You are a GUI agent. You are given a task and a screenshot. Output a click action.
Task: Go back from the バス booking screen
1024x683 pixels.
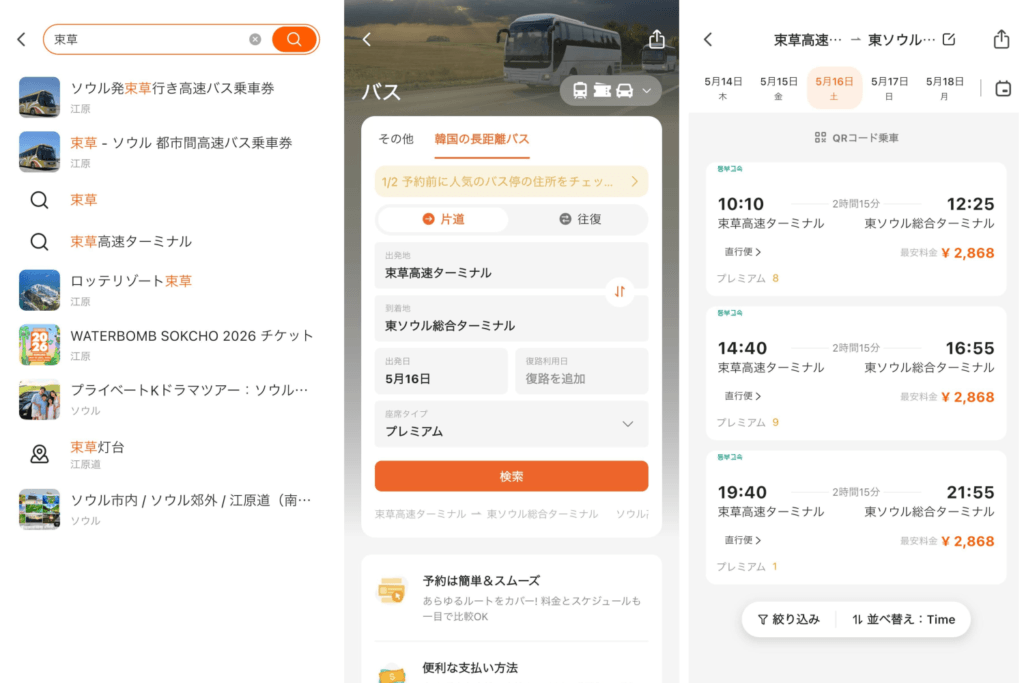(367, 39)
